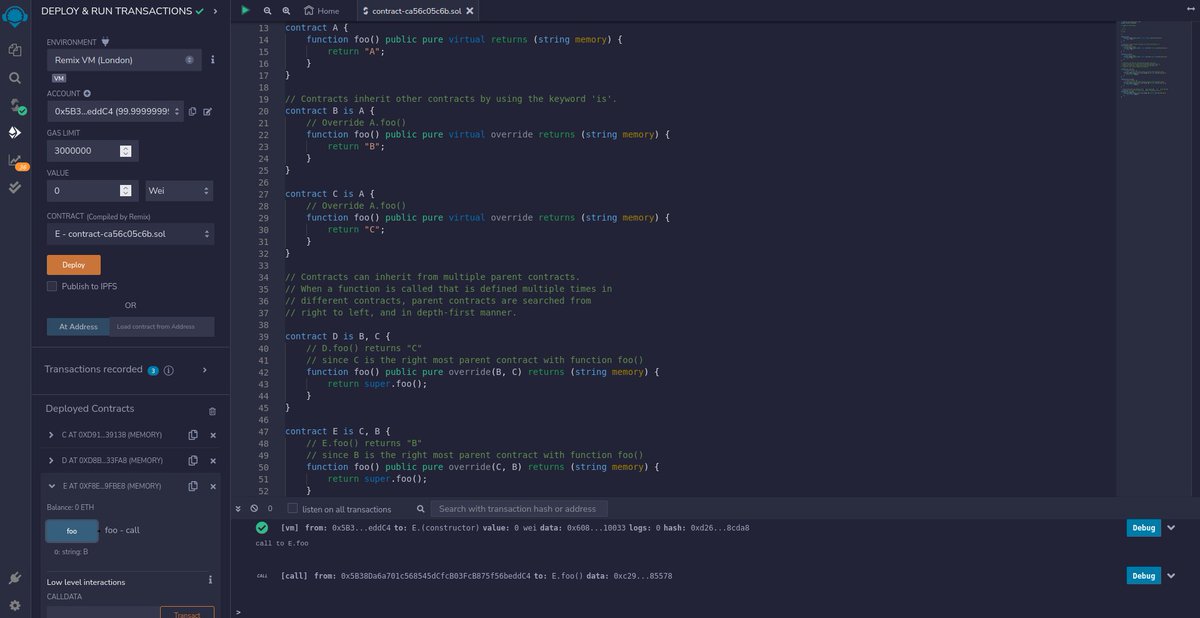Open the settings gear in the sidebar

click(15, 605)
